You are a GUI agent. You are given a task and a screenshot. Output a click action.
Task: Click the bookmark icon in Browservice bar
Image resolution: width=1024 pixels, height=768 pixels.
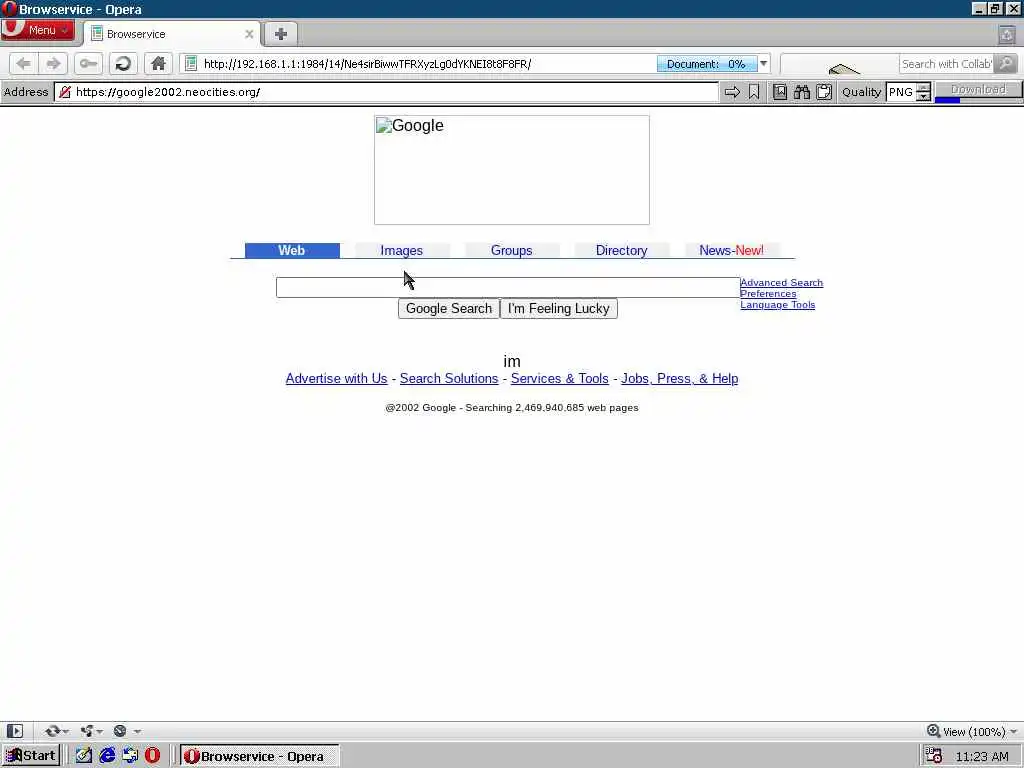pyautogui.click(x=754, y=92)
